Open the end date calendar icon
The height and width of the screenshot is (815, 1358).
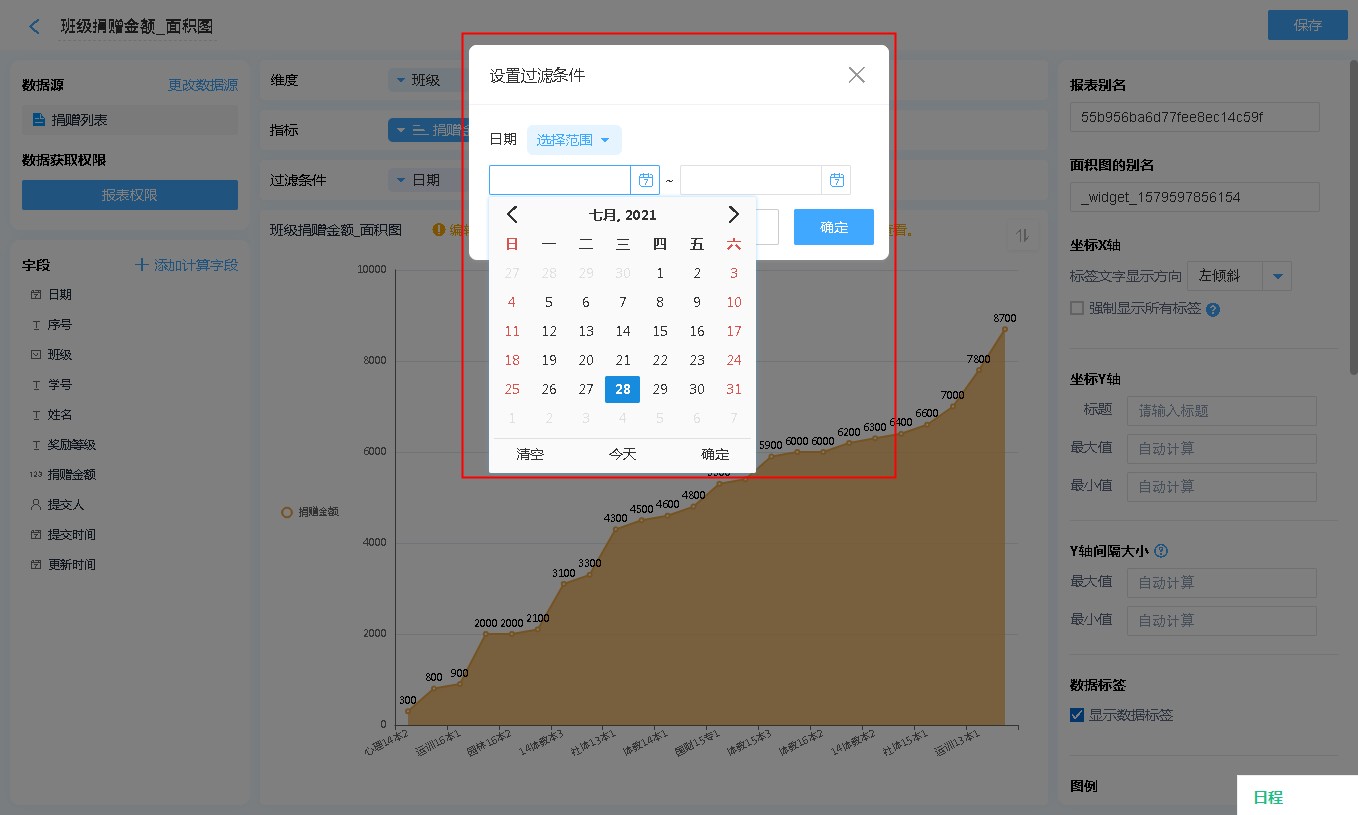coord(836,180)
